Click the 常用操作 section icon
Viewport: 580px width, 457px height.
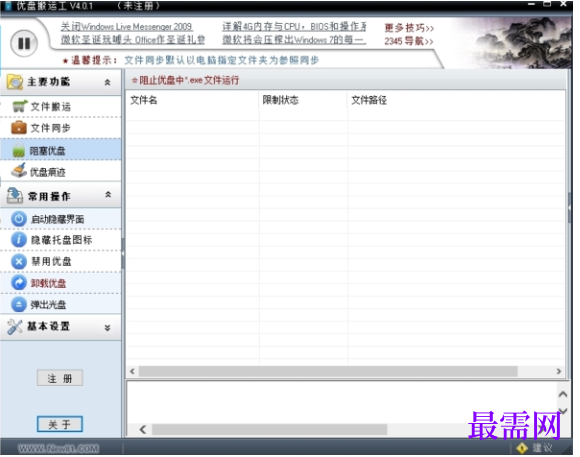15,196
